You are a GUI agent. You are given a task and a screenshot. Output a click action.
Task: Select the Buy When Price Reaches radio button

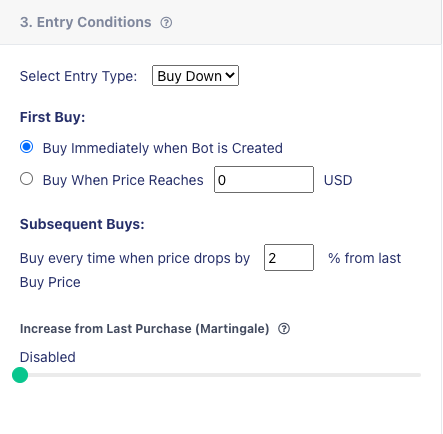[26, 179]
